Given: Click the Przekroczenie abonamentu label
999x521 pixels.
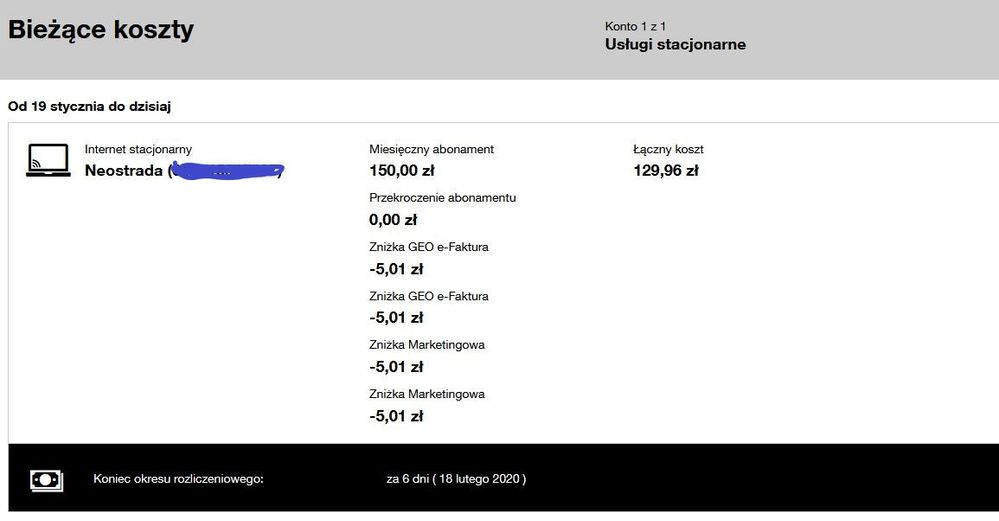Looking at the screenshot, I should pos(442,198).
